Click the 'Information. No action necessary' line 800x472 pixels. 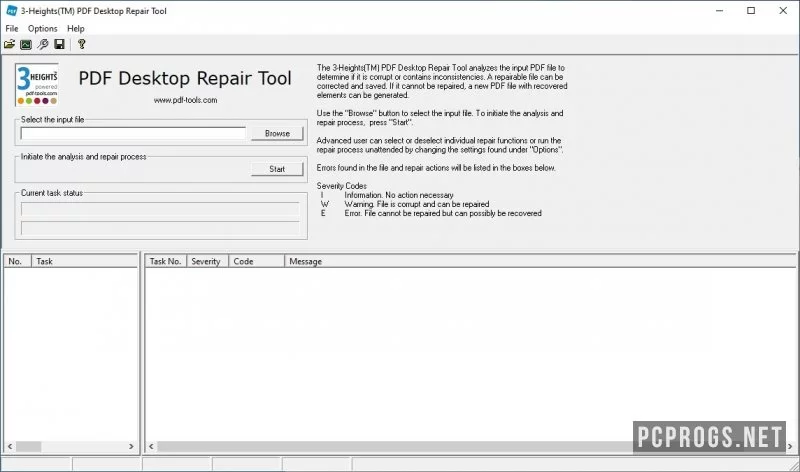[x=398, y=195]
